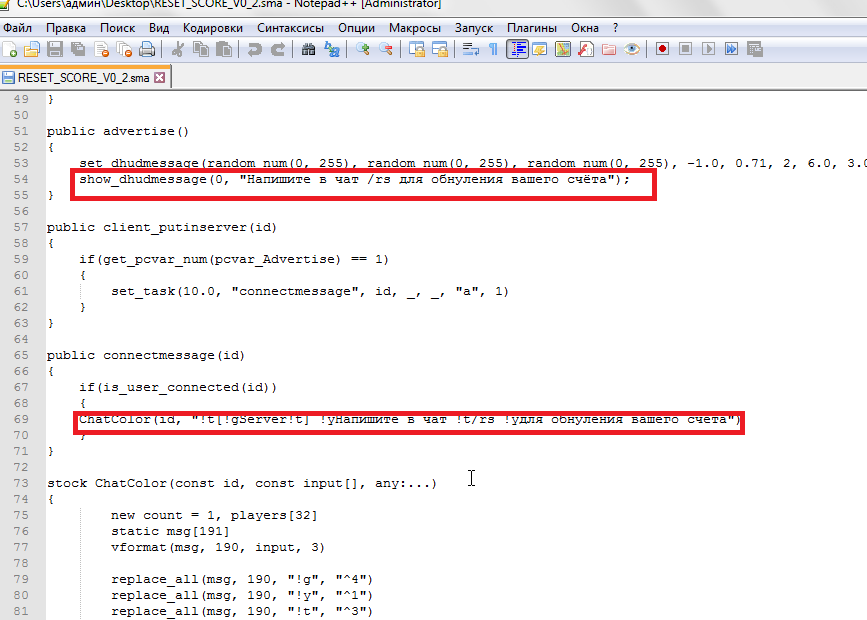Click the set_task connectmessage line
The image size is (867, 620).
(x=310, y=291)
